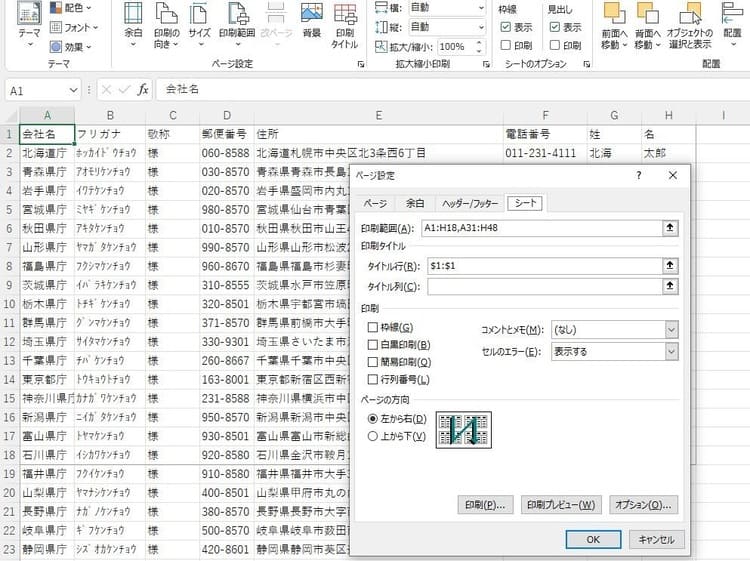Click the タイトル列 collapse dialog icon
750x561 pixels.
670,286
